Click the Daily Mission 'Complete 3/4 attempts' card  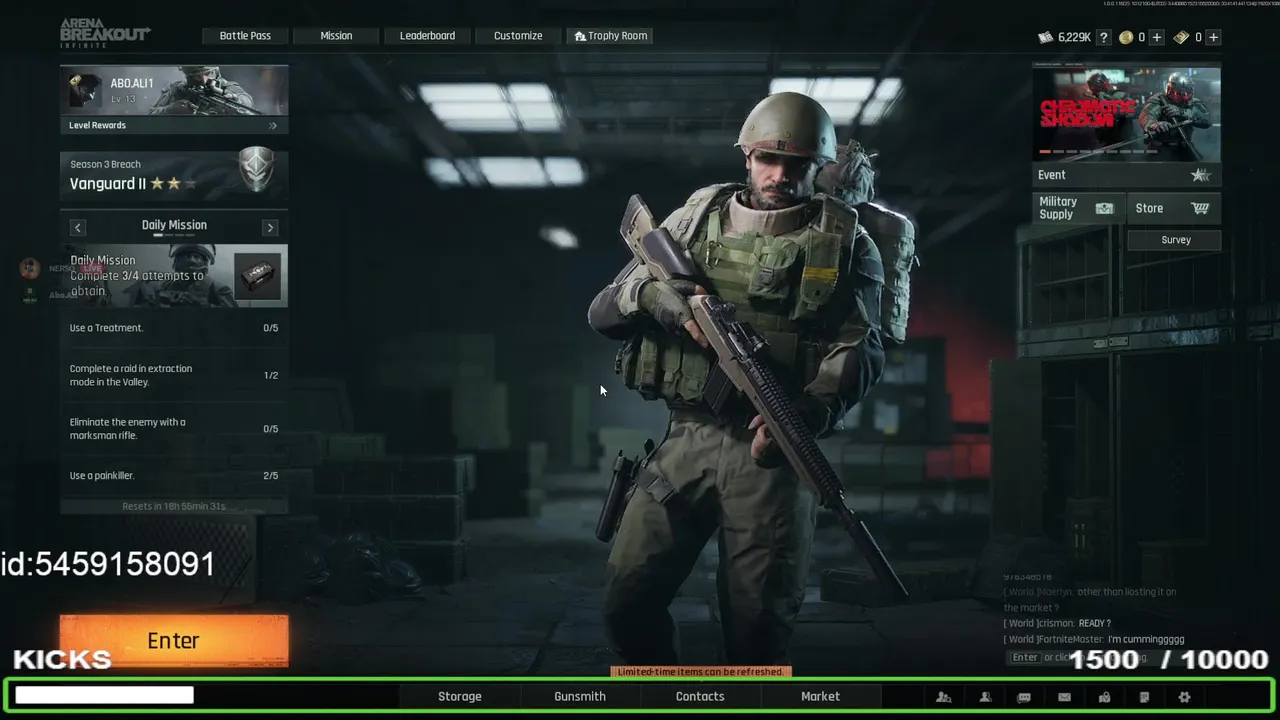tap(174, 275)
